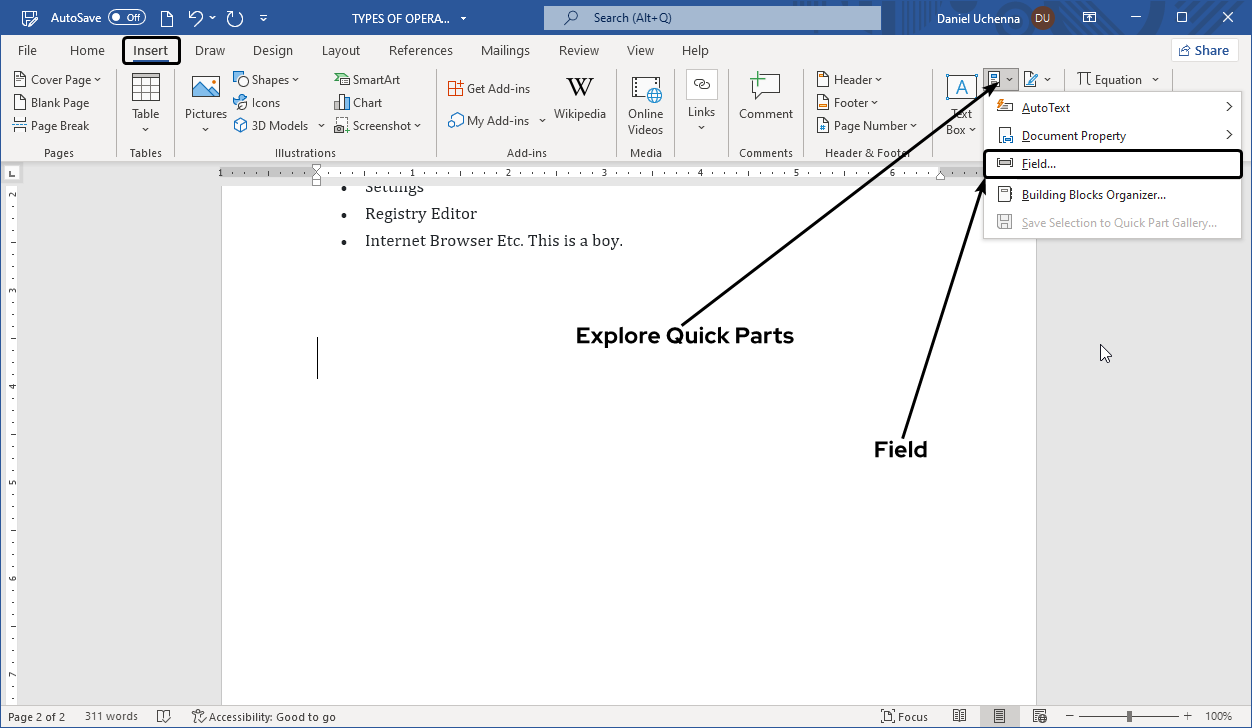This screenshot has height=728, width=1252.
Task: Insert a Page Break
Action: (52, 126)
